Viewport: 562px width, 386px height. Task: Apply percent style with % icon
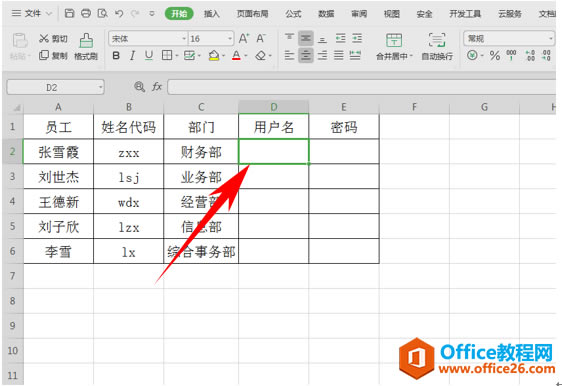(x=495, y=55)
